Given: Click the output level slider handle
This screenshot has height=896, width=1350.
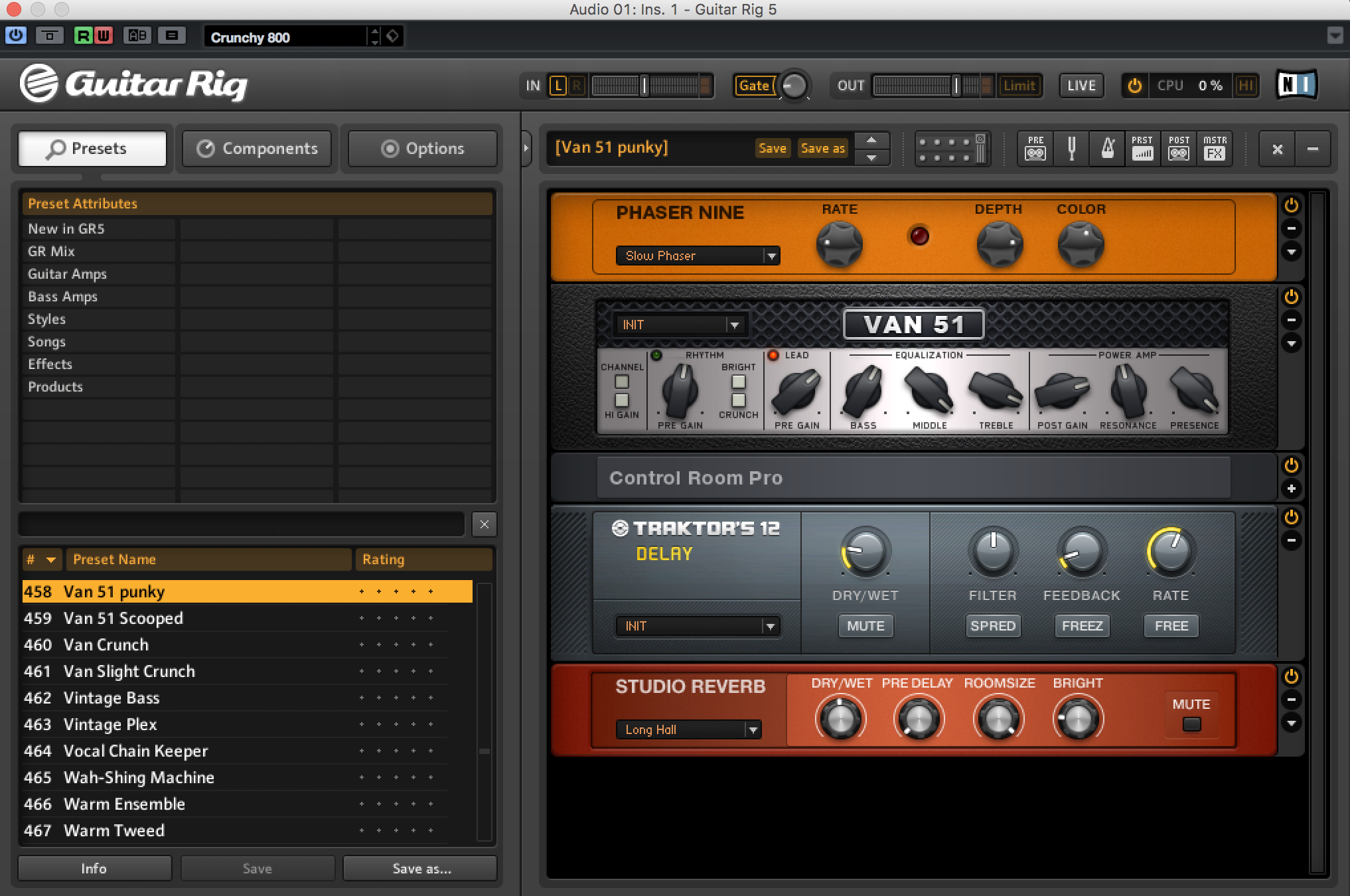Looking at the screenshot, I should 956,85.
